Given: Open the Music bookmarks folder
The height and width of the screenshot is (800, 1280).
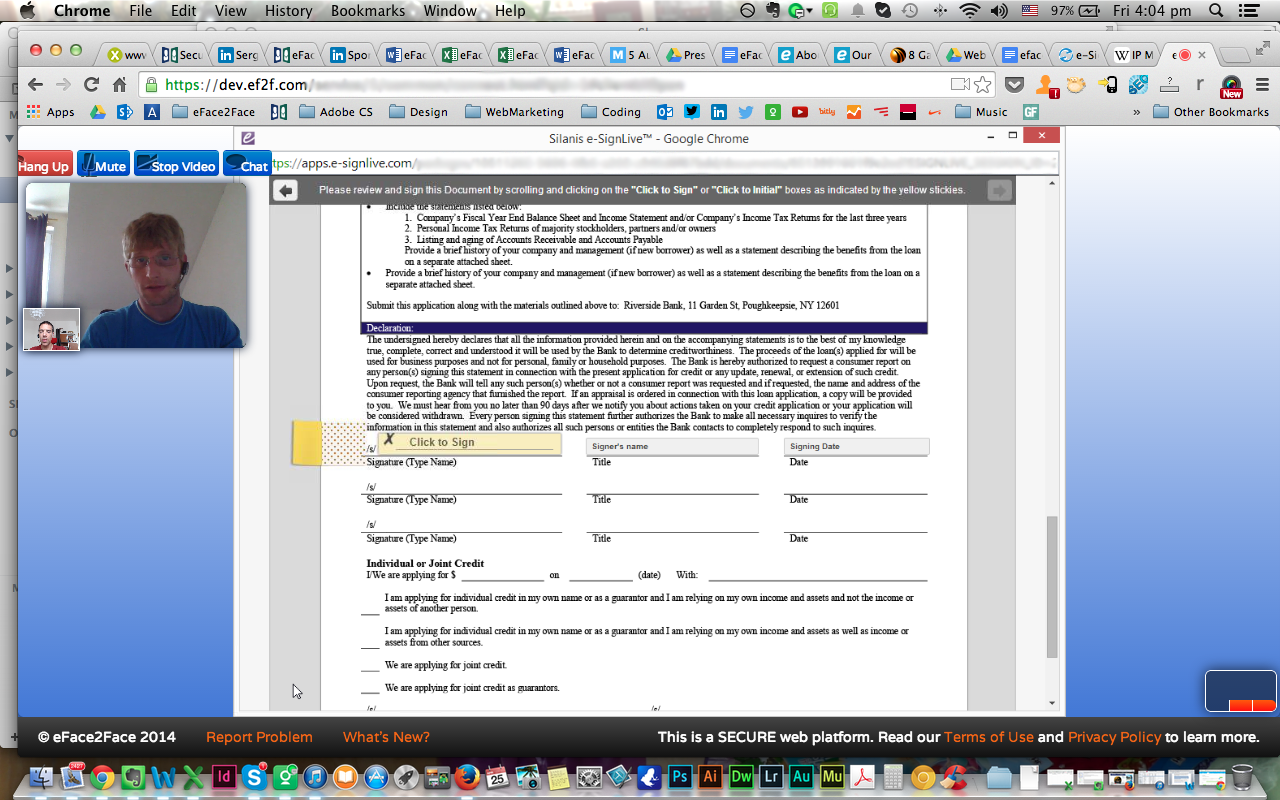Looking at the screenshot, I should (x=981, y=112).
